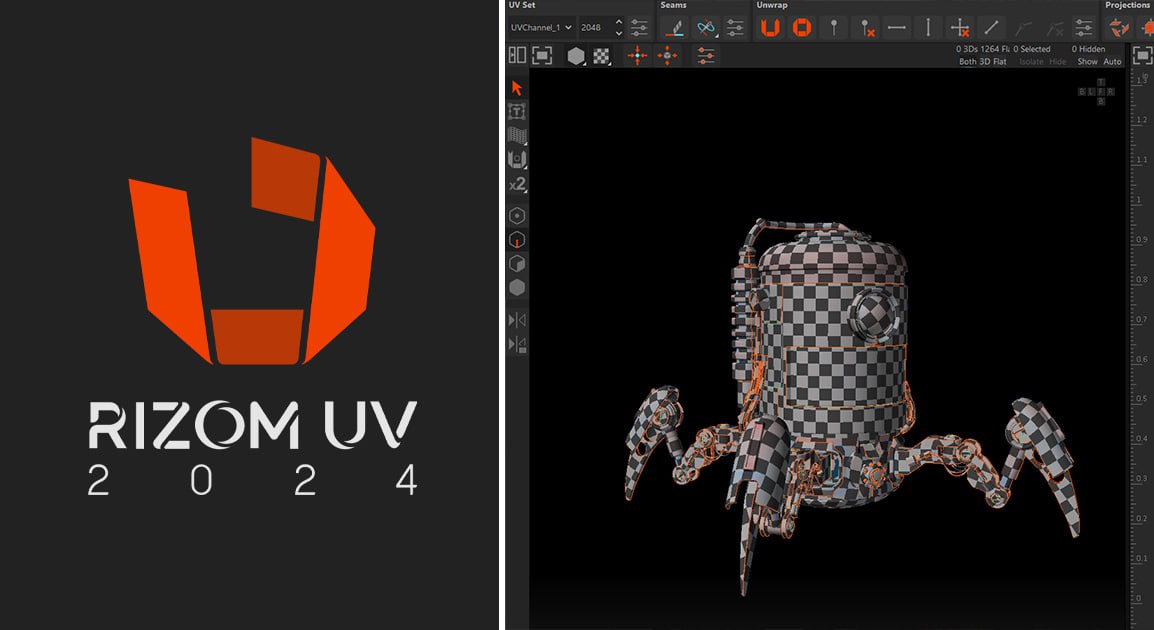Click the Optimize icon beside Unfold

pyautogui.click(x=801, y=28)
